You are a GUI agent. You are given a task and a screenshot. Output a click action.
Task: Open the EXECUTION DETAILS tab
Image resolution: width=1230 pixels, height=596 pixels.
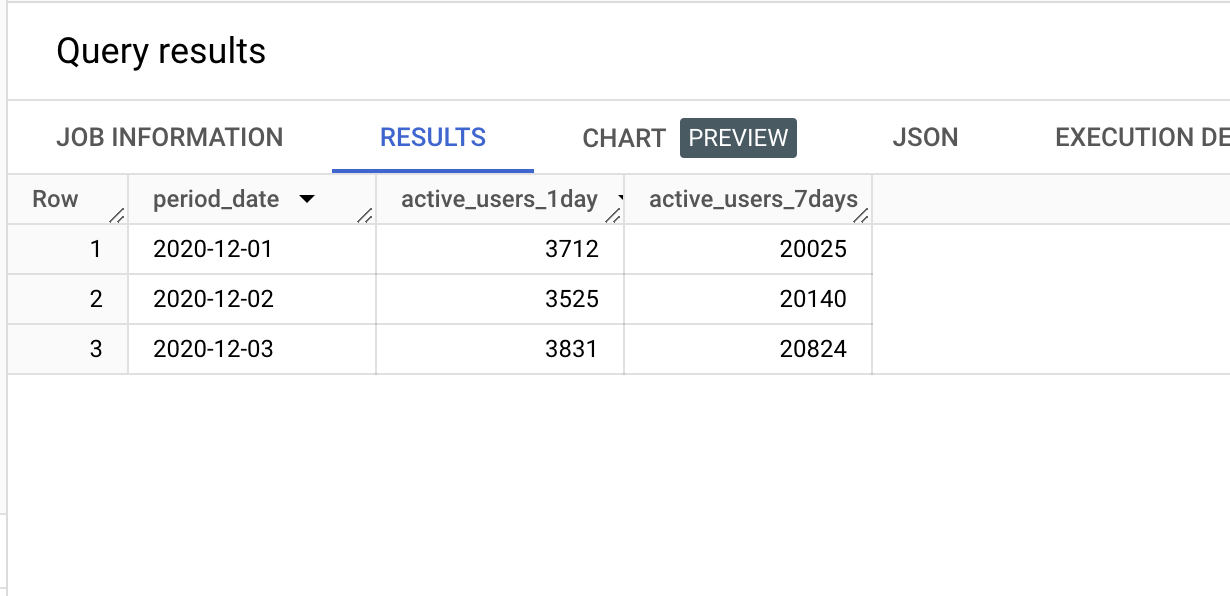coord(1142,137)
